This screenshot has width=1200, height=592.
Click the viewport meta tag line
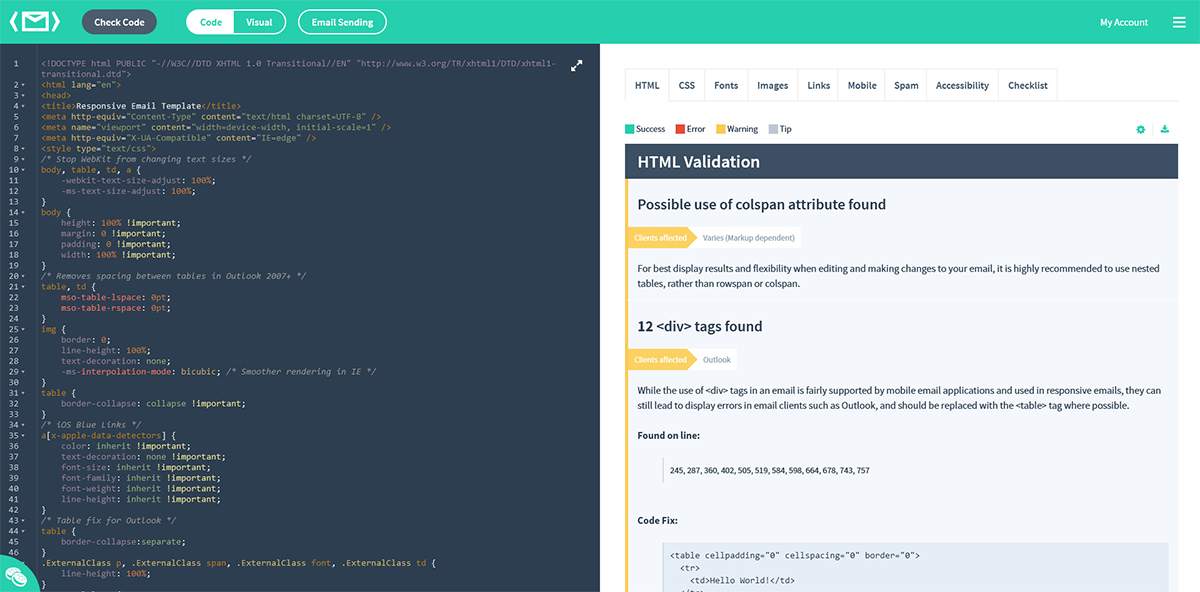point(216,127)
